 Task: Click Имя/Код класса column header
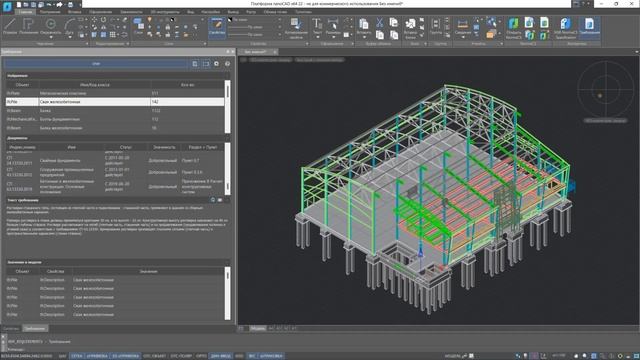95,85
